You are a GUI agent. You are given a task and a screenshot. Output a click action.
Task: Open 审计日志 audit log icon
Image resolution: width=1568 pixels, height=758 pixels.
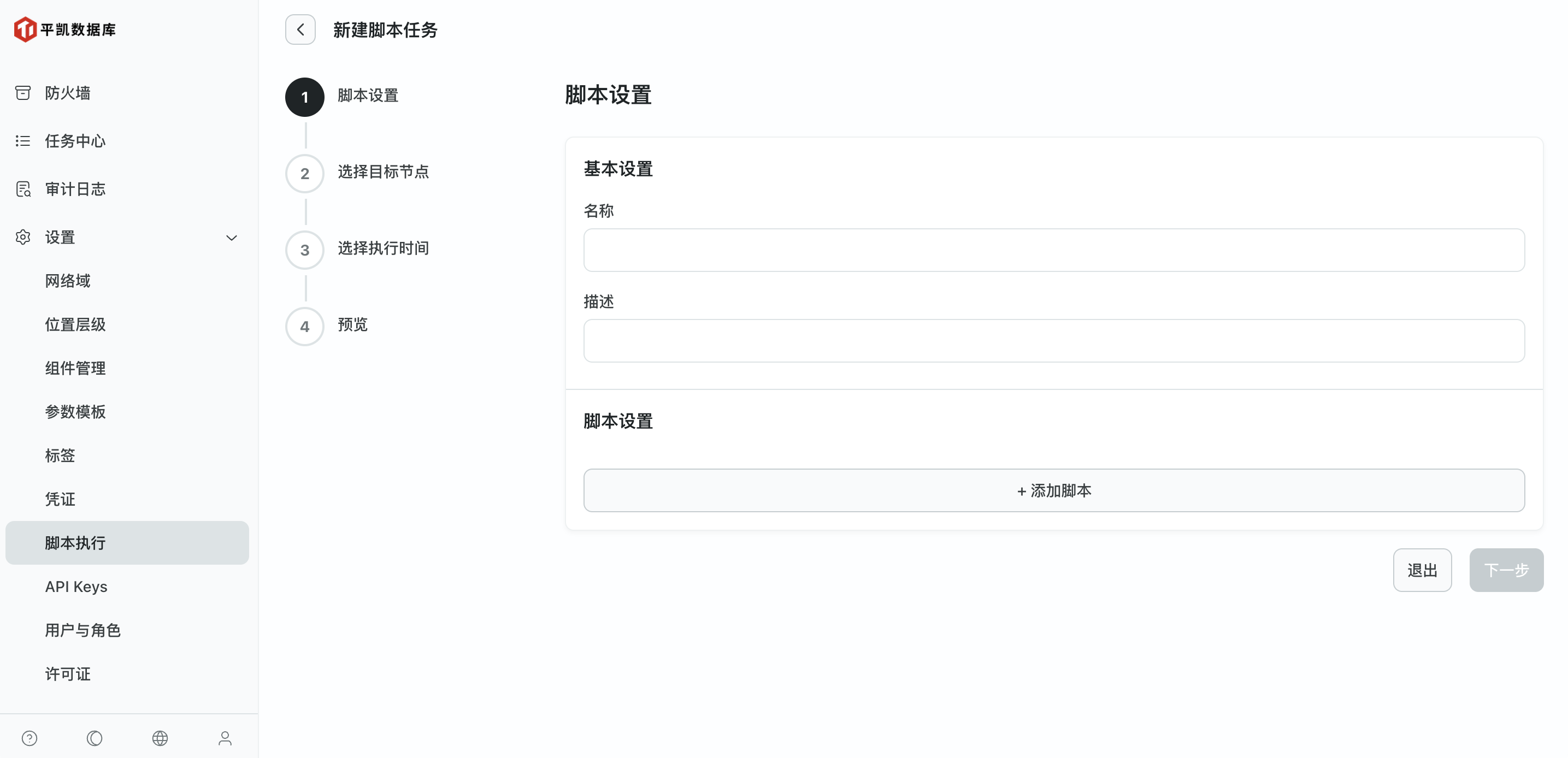coord(23,188)
